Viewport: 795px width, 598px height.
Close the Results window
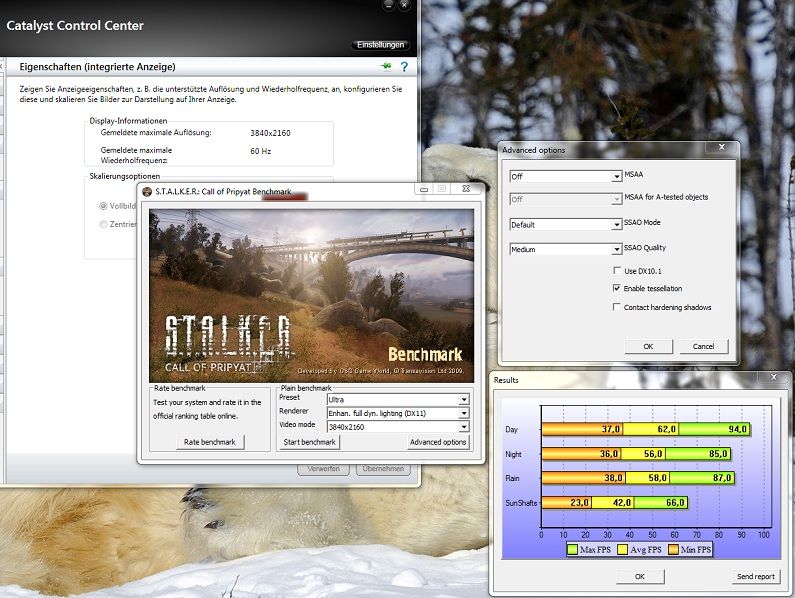tap(772, 379)
